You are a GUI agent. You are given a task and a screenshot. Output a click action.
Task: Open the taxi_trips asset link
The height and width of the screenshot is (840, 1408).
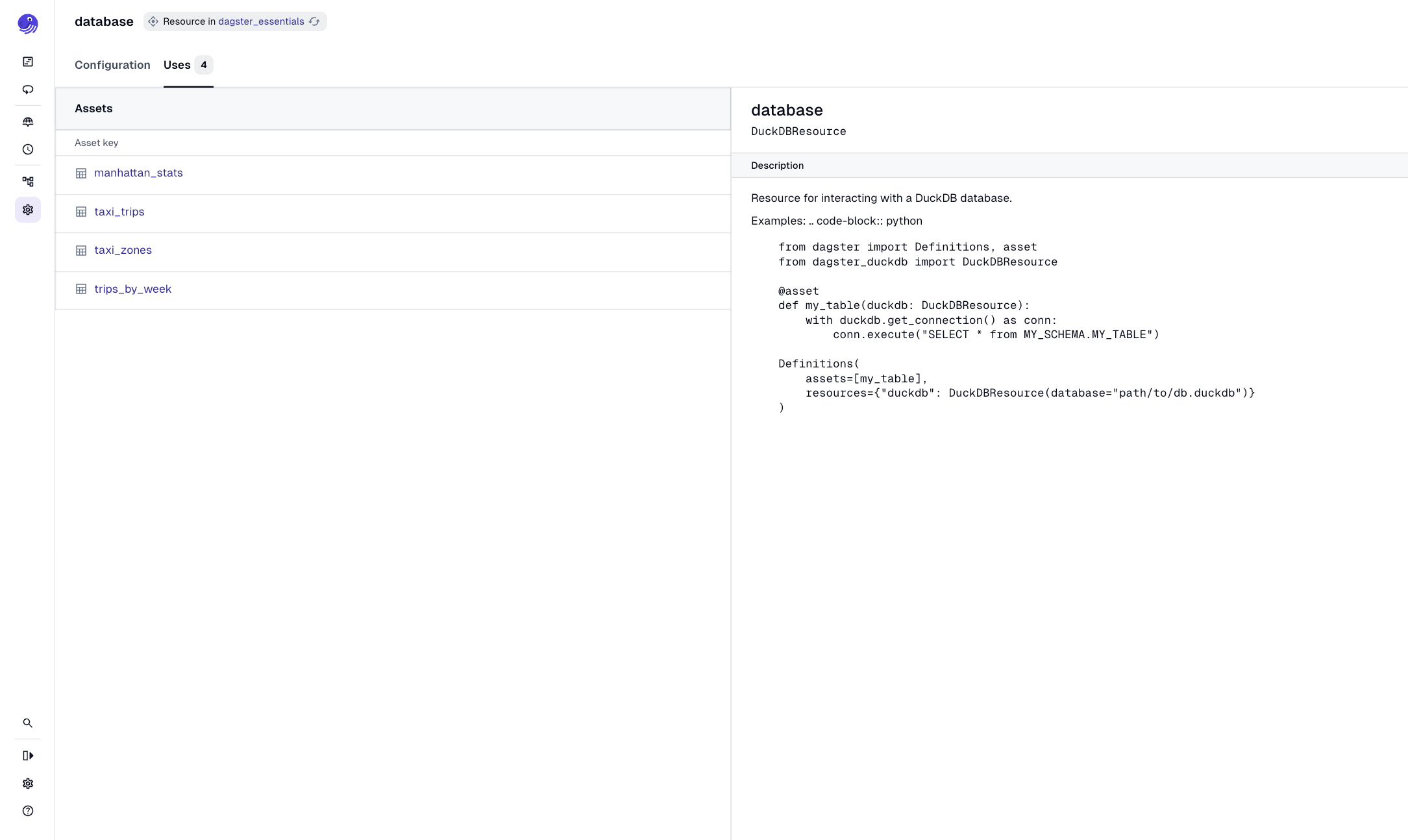point(119,212)
